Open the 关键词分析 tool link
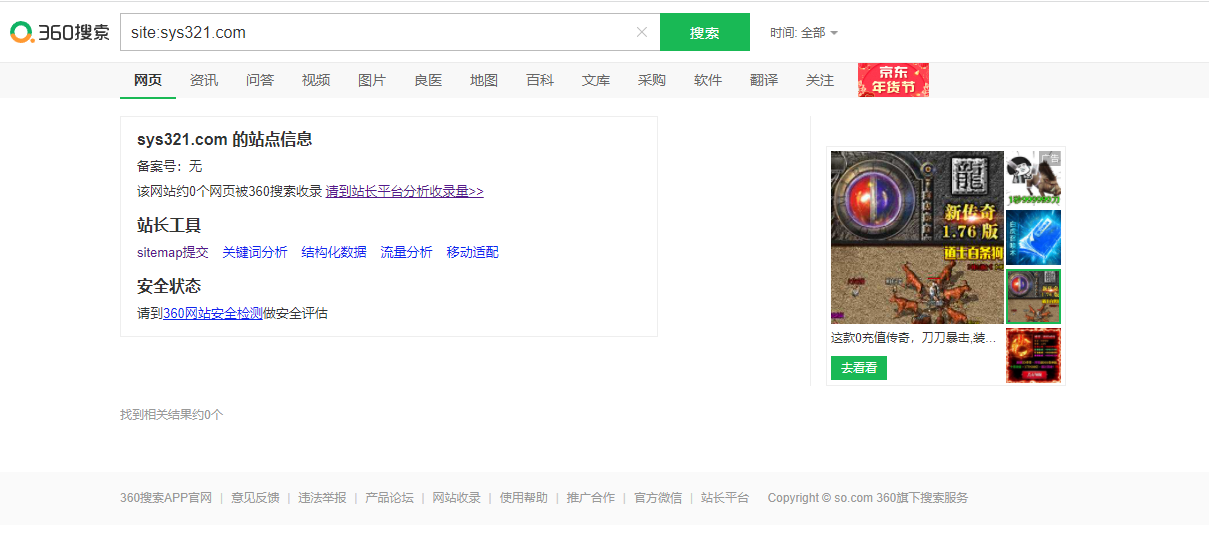The image size is (1209, 536). pos(255,252)
